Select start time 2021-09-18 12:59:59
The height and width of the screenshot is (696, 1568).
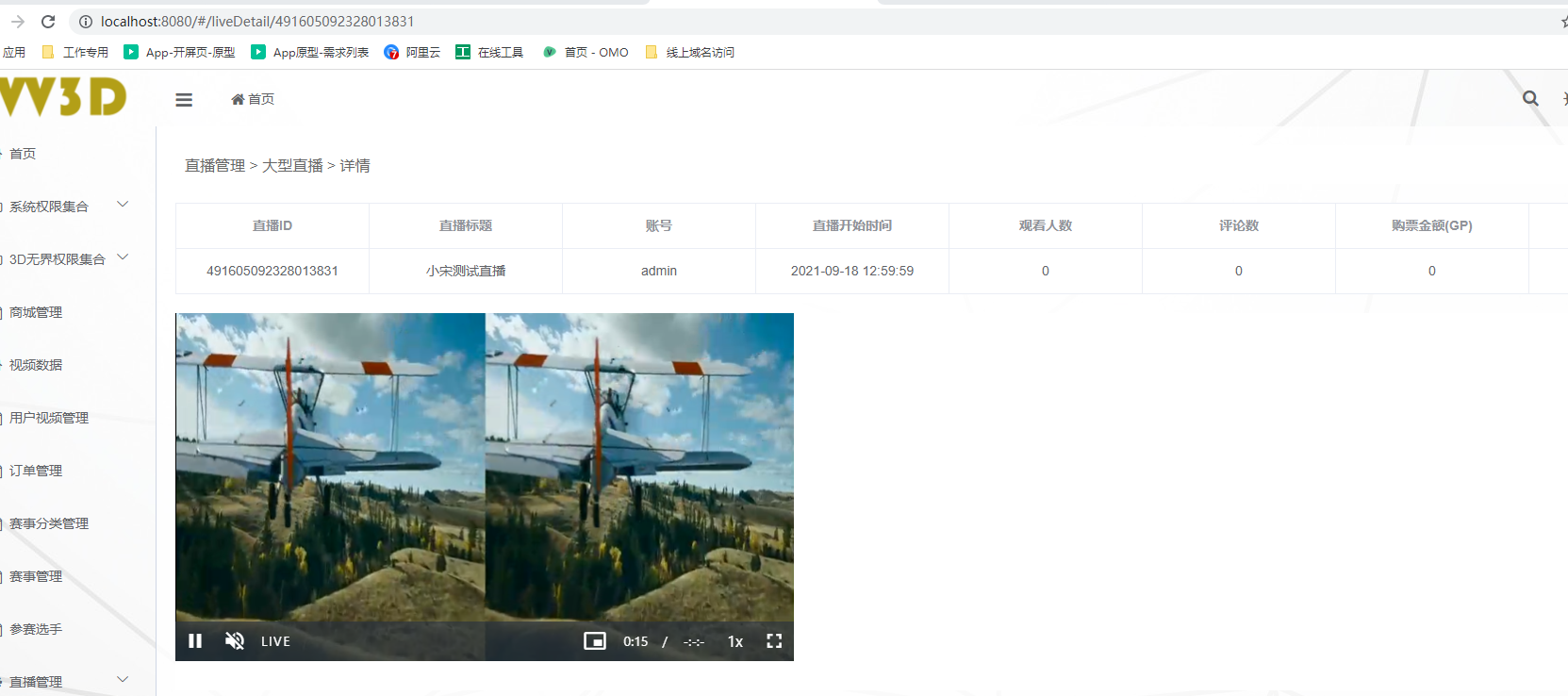(852, 271)
